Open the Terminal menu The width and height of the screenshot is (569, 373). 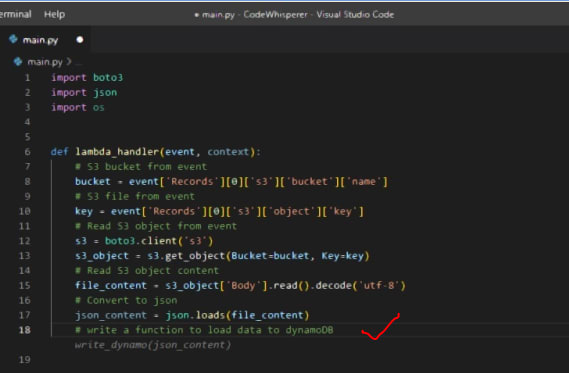pyautogui.click(x=15, y=15)
